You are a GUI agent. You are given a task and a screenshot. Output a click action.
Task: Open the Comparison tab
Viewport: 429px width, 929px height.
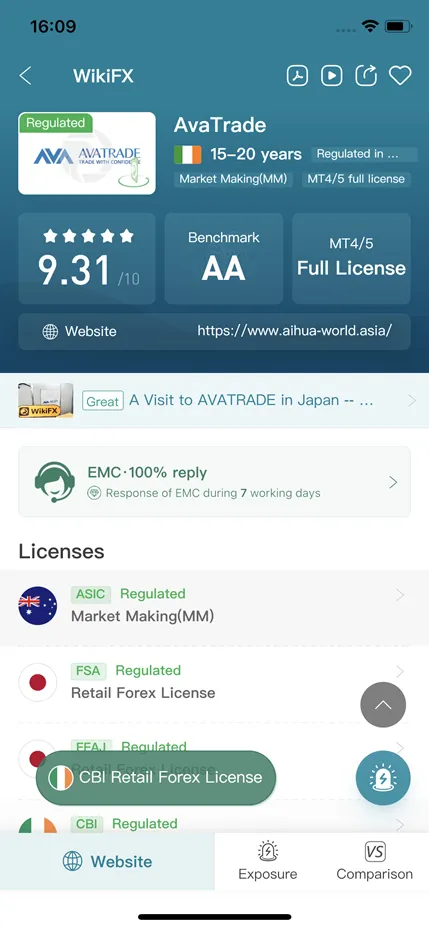click(x=374, y=861)
